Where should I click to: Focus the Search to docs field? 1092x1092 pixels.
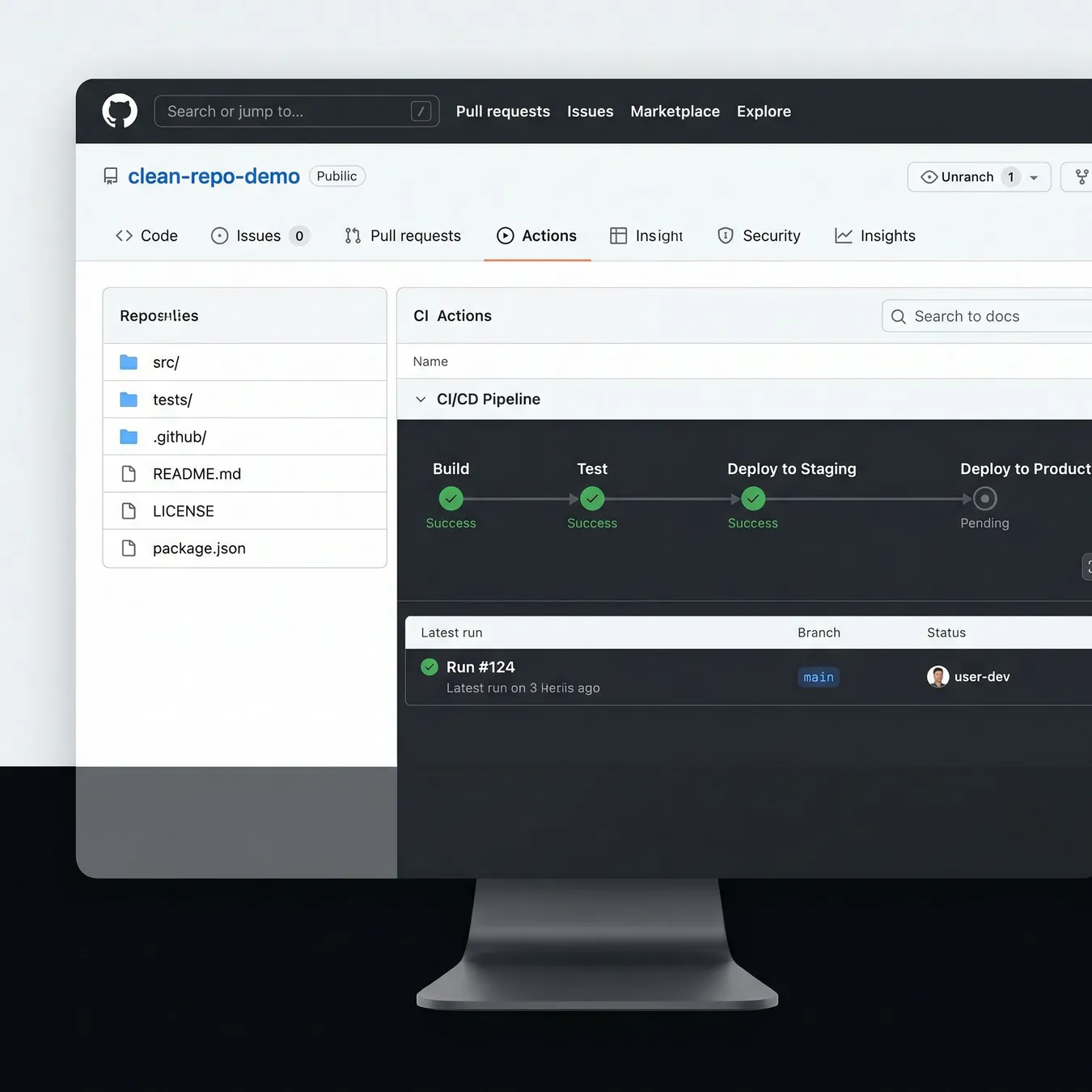[x=987, y=316]
